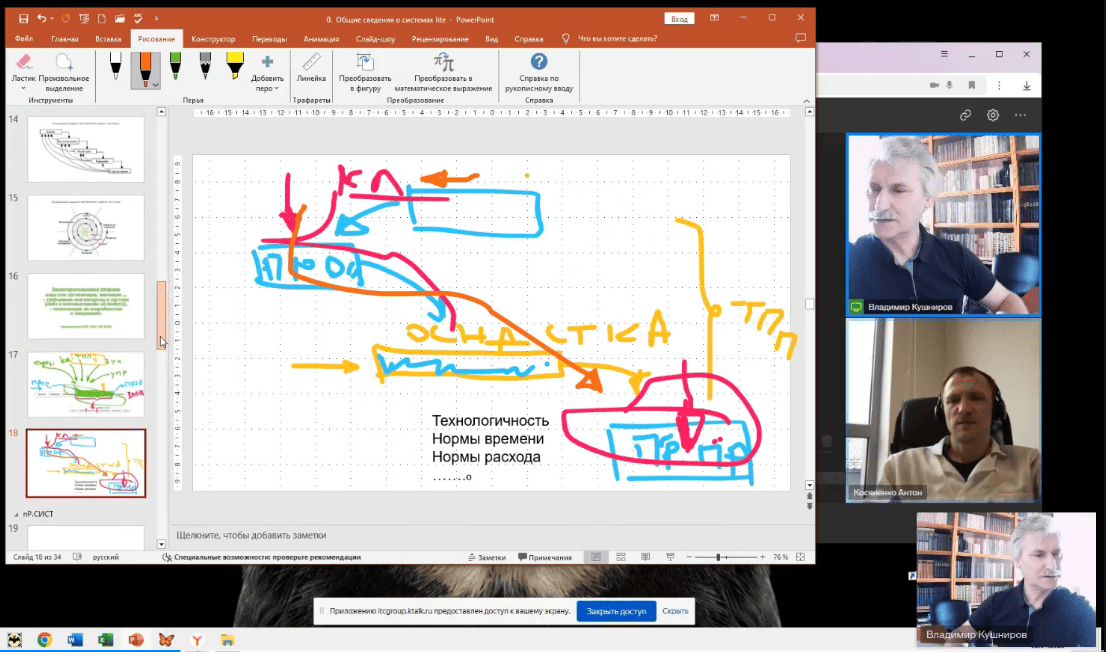Viewport: 1106px width, 652px height.
Task: Open Ink Help (Справка по рукописному вводу)
Action: coord(539,66)
